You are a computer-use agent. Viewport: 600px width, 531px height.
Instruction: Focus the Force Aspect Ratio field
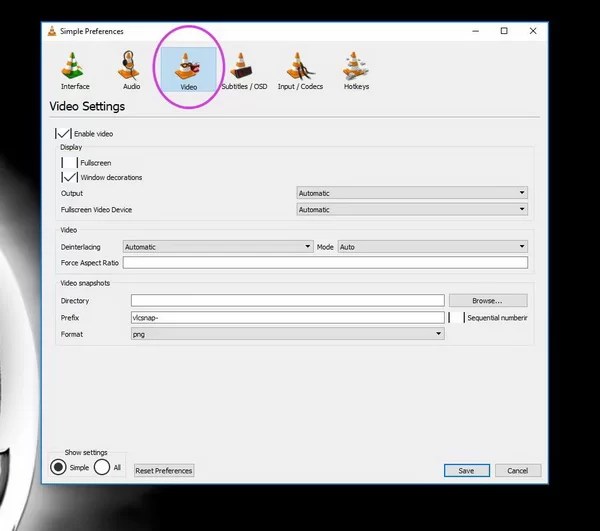click(325, 262)
